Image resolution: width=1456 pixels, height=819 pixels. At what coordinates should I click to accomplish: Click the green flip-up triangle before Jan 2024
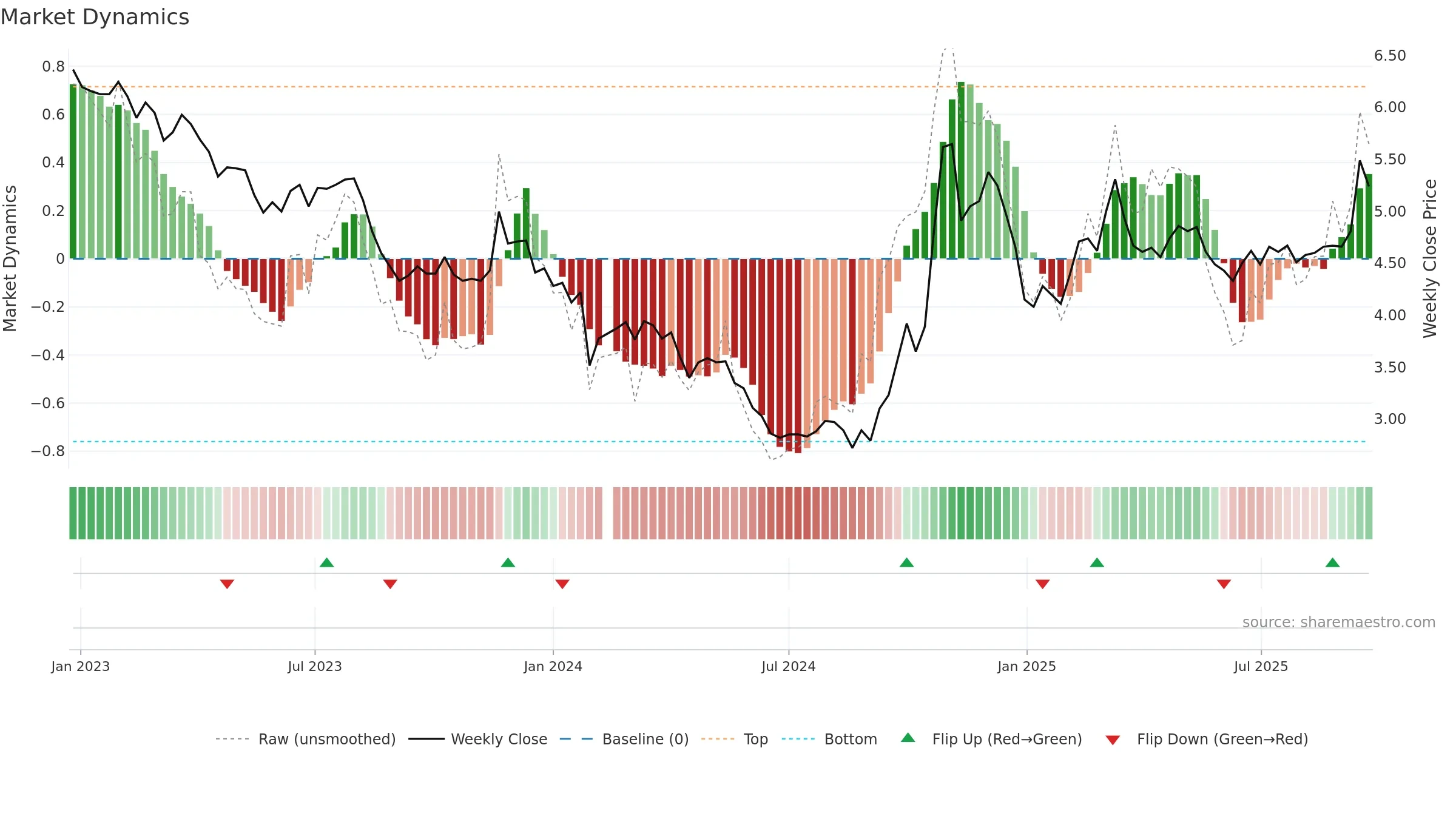tap(508, 563)
